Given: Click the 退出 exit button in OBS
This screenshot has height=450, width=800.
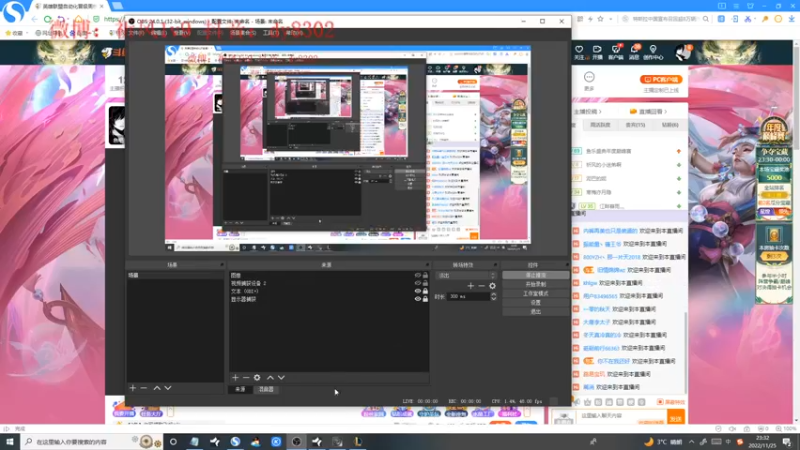Looking at the screenshot, I should point(536,312).
